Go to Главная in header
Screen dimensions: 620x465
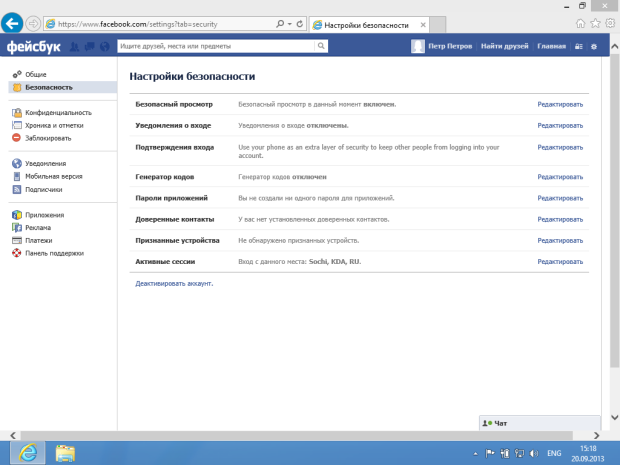pyautogui.click(x=551, y=46)
